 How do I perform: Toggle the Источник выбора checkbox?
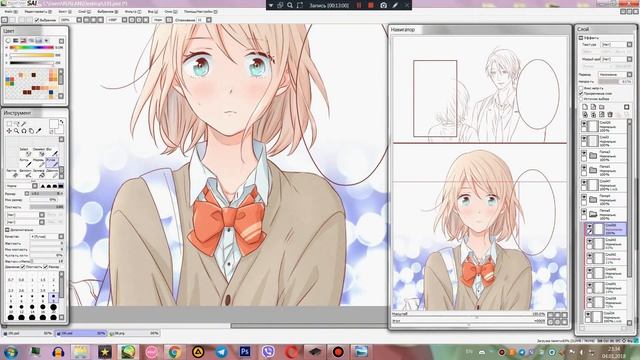click(581, 99)
